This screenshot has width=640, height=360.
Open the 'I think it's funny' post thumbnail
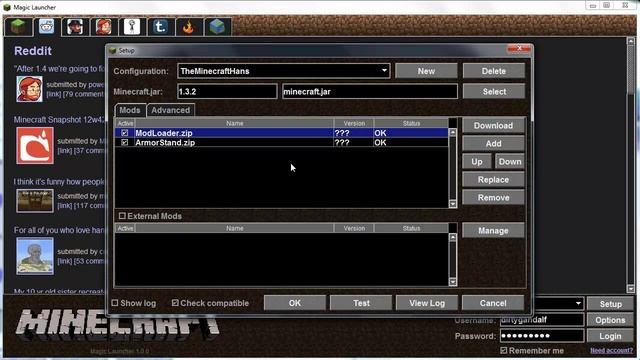click(x=35, y=200)
